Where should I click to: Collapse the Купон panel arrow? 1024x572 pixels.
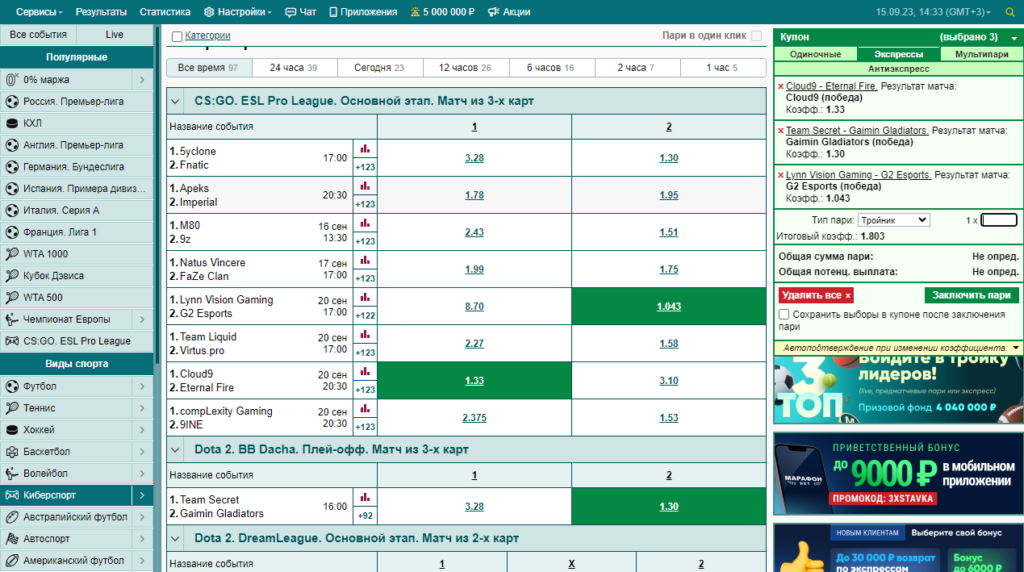(1014, 38)
